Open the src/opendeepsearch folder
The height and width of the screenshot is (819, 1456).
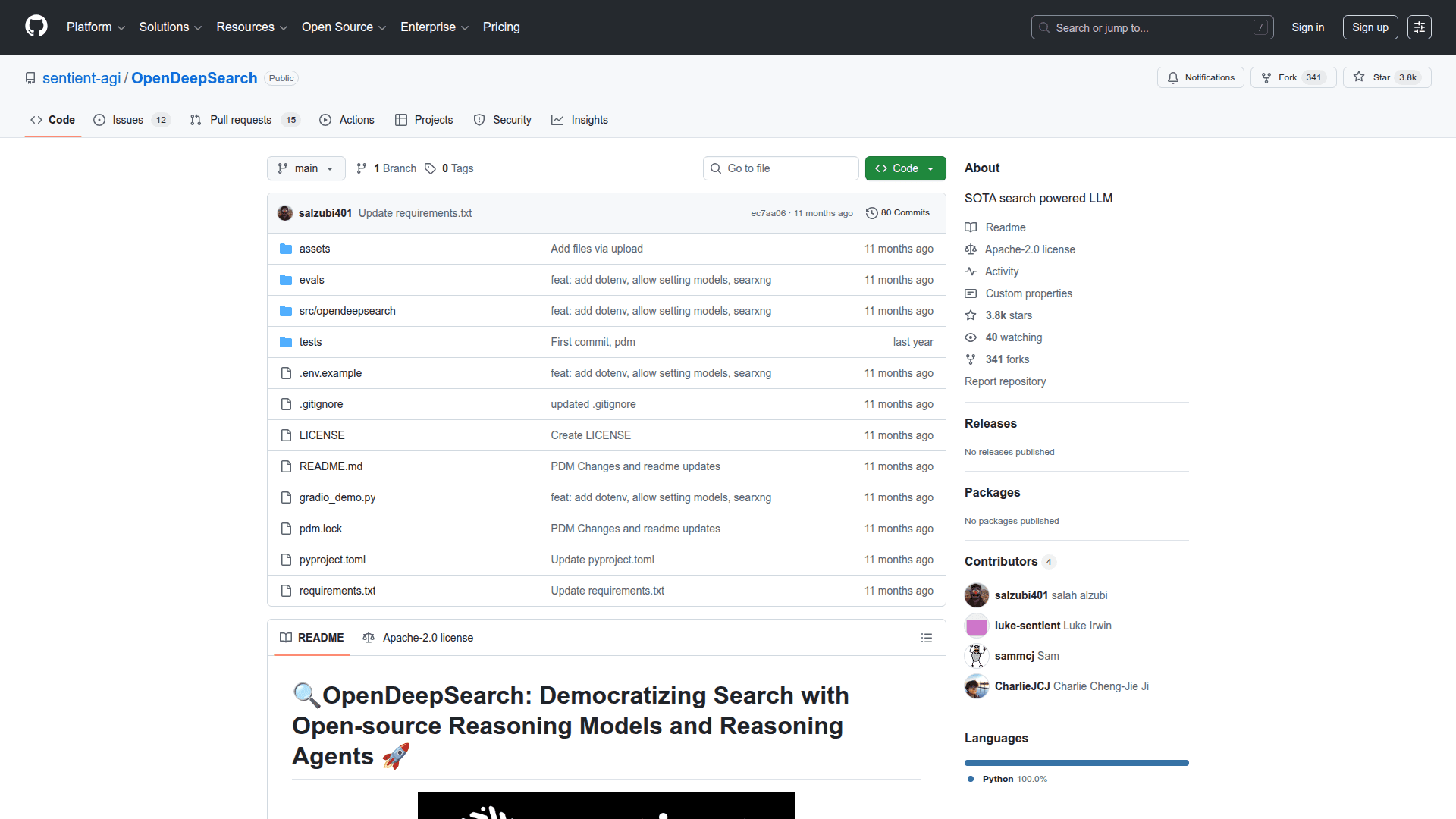click(347, 311)
